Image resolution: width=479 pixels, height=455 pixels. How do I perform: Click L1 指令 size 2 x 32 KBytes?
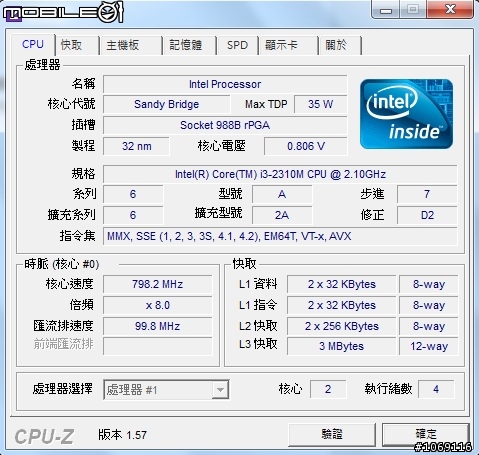coord(342,305)
